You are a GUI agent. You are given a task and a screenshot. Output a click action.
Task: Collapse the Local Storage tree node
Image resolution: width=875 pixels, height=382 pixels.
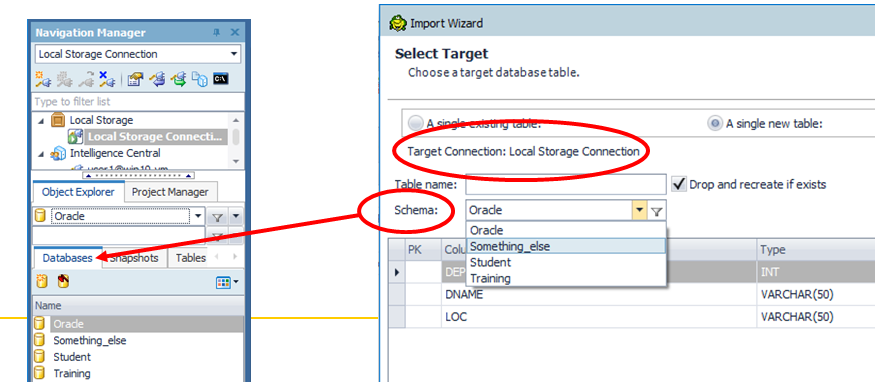click(42, 120)
